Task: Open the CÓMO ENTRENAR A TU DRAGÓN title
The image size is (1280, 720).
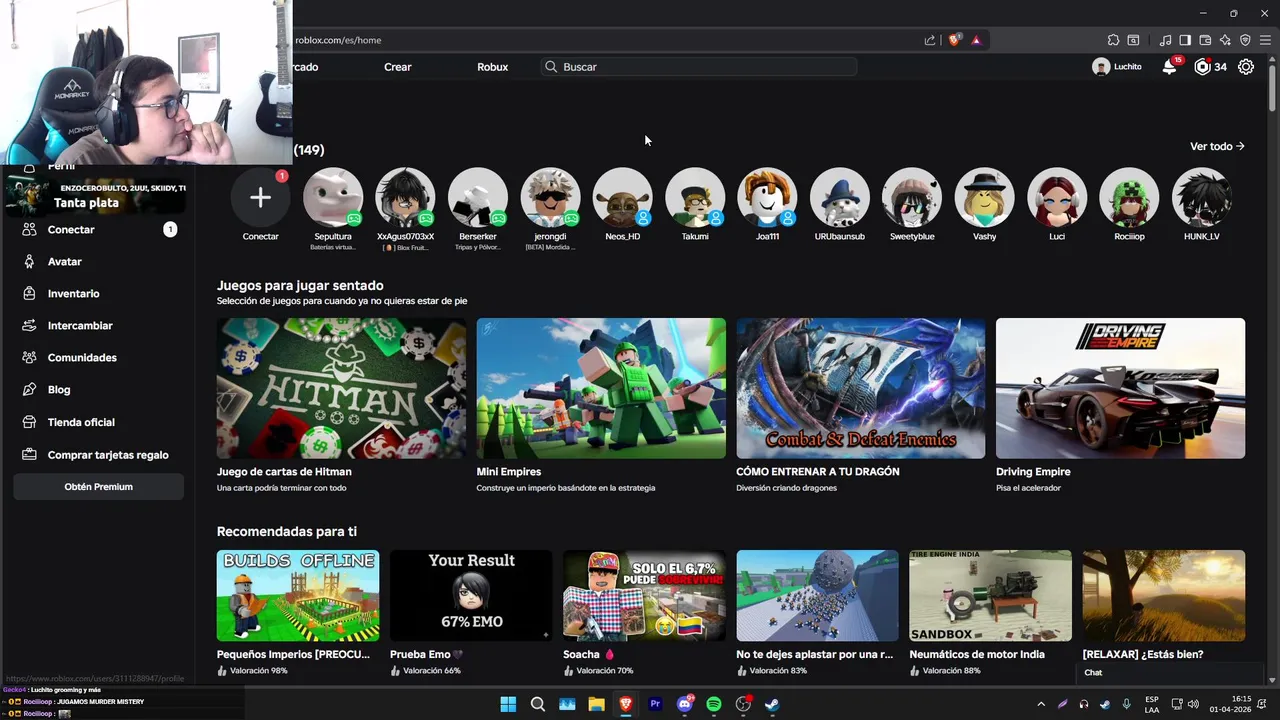Action: (818, 472)
